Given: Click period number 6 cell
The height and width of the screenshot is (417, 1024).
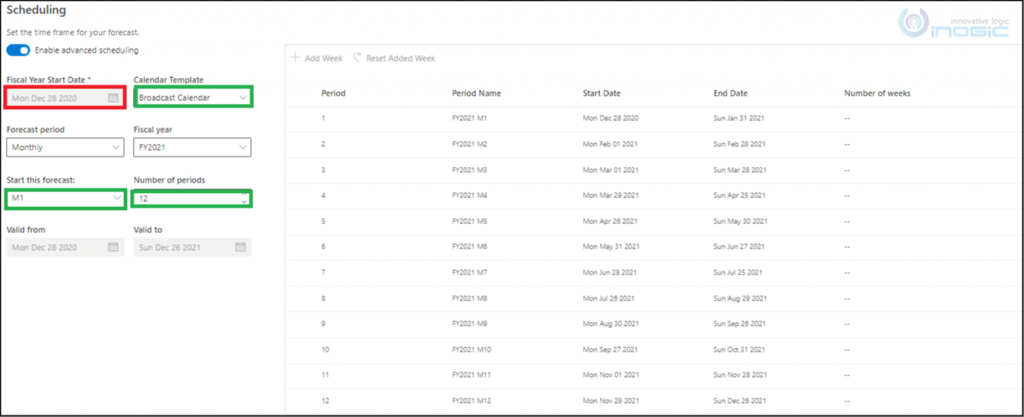Looking at the screenshot, I should pos(323,247).
